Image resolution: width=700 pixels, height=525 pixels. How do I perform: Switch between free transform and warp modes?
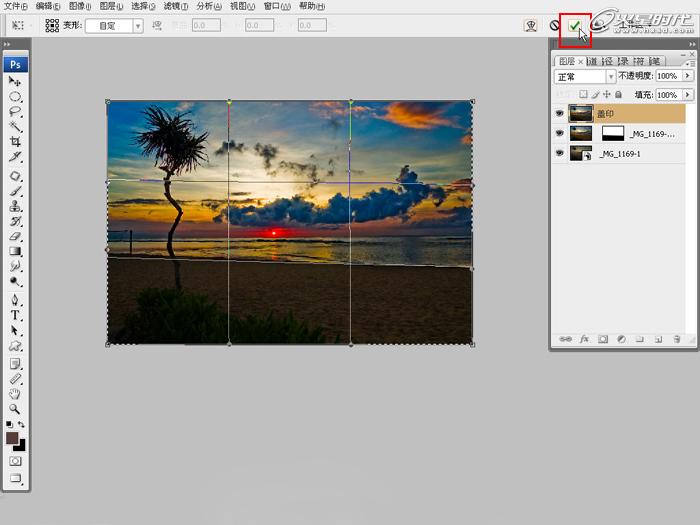530,25
